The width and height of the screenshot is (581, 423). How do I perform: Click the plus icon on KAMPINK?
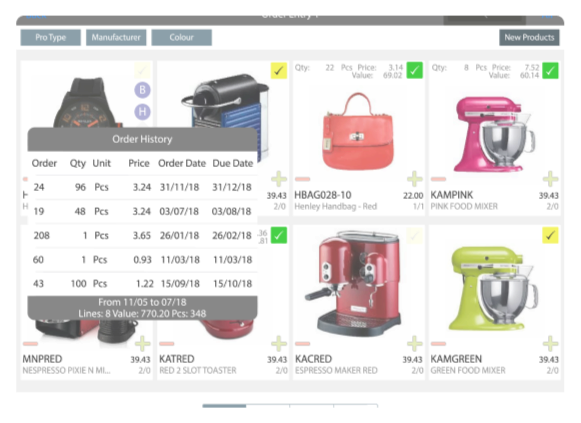click(x=550, y=179)
